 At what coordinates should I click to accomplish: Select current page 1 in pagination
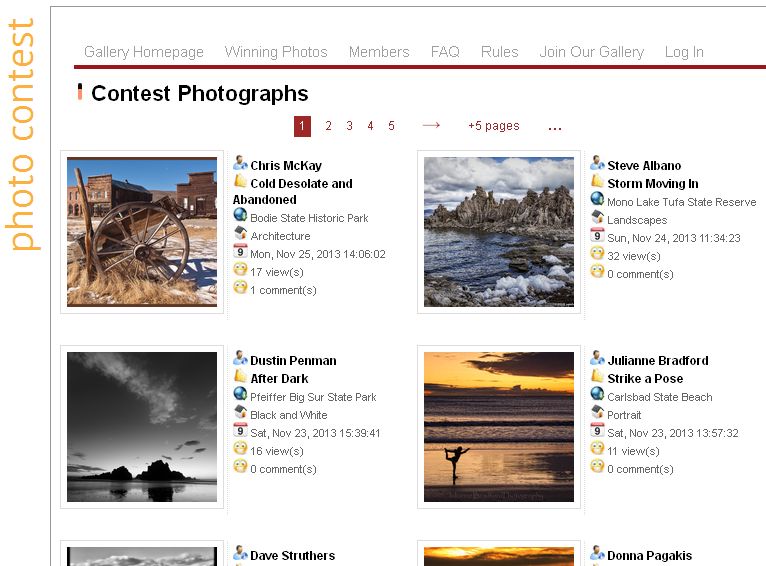tap(302, 126)
